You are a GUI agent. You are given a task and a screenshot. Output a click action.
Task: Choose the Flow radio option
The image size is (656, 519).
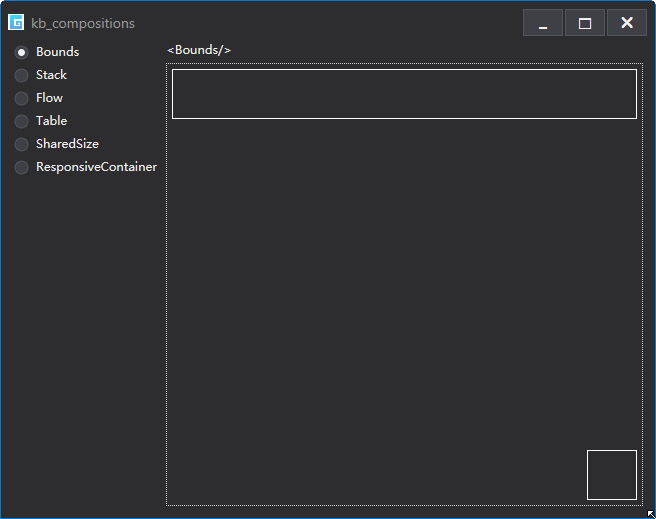coord(21,98)
